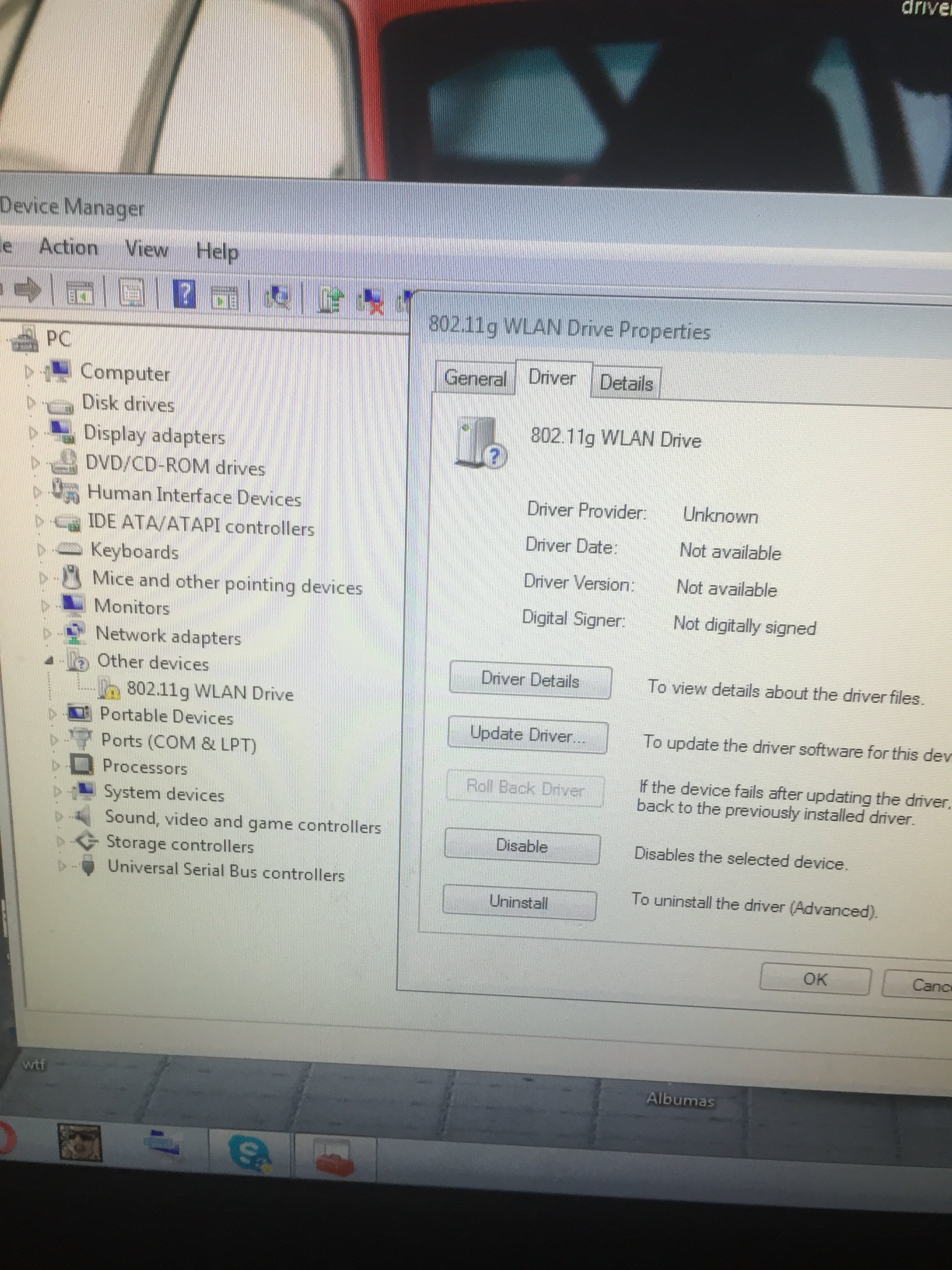The height and width of the screenshot is (1270, 952).
Task: Open the Action menu
Action: coord(68,247)
